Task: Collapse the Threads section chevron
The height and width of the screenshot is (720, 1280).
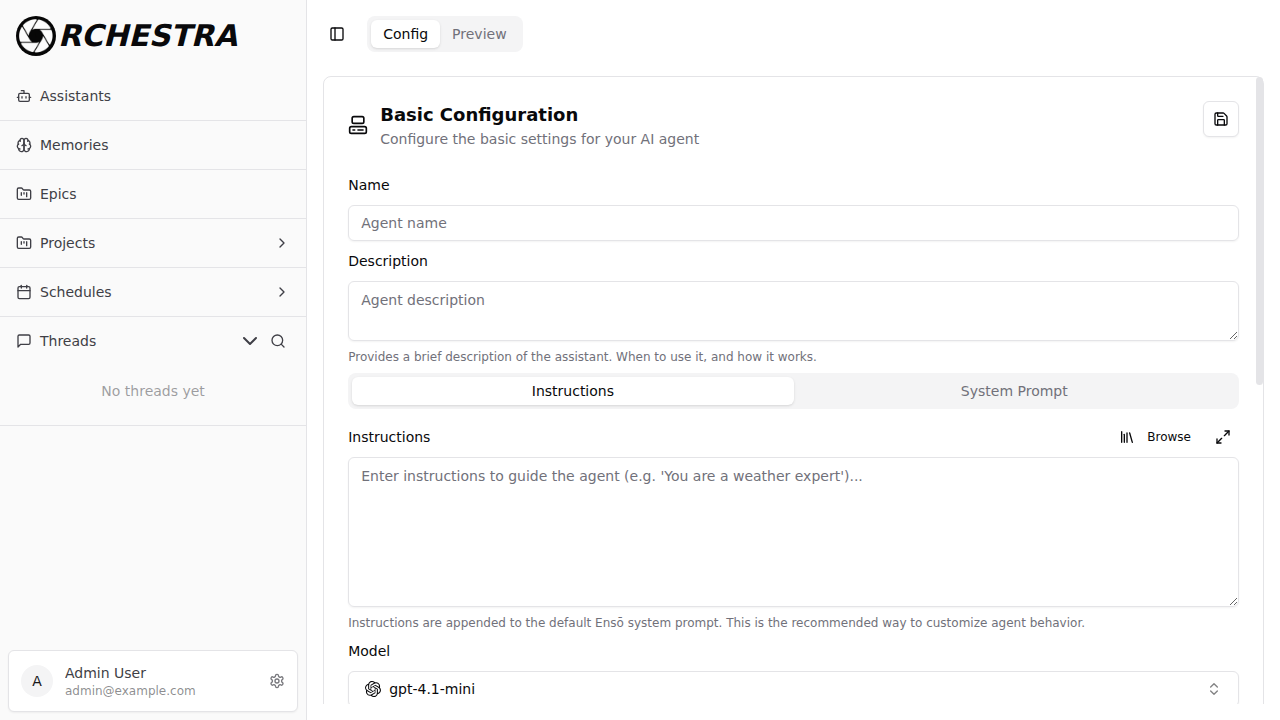Action: (250, 341)
